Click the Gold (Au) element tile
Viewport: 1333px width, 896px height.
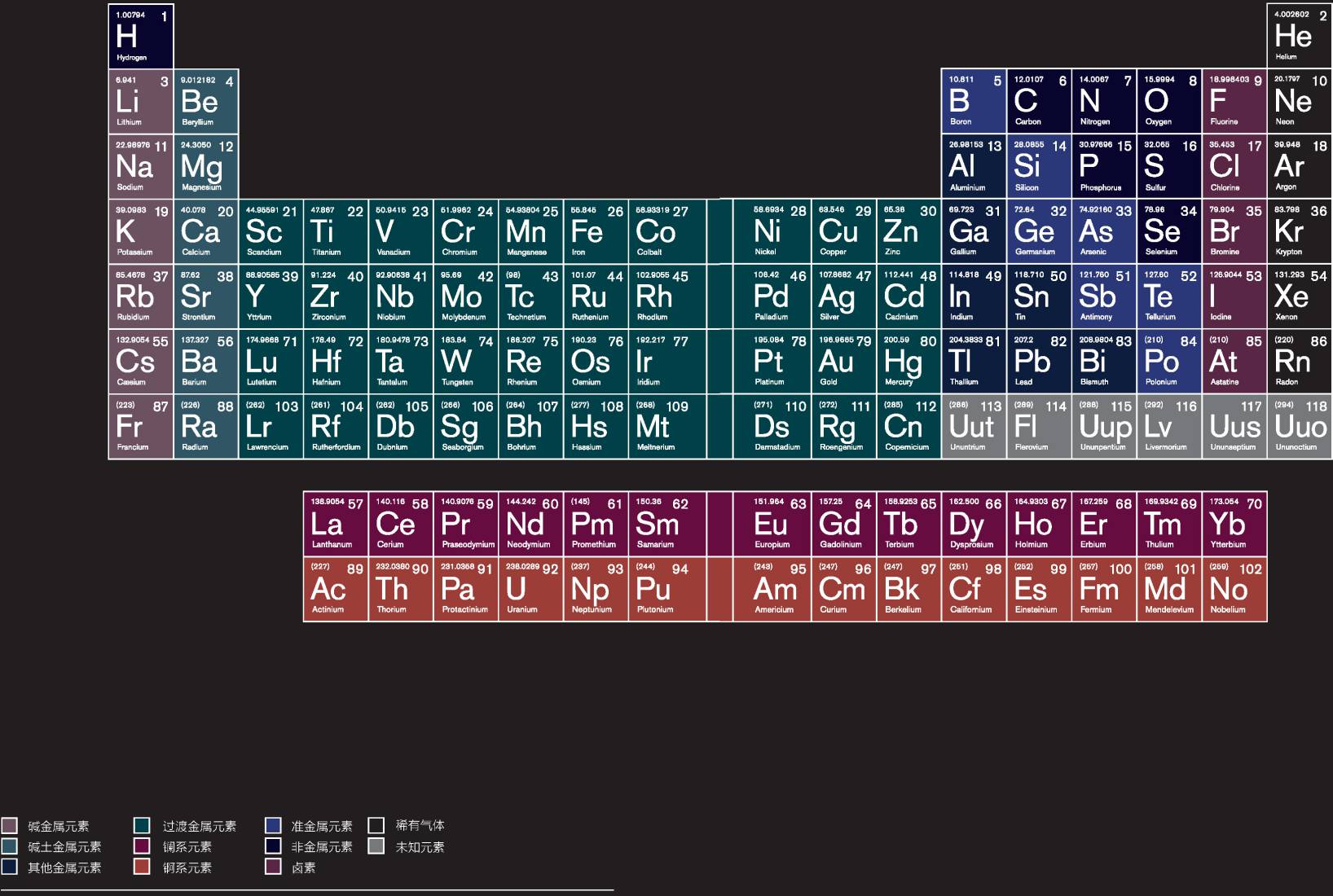(844, 362)
